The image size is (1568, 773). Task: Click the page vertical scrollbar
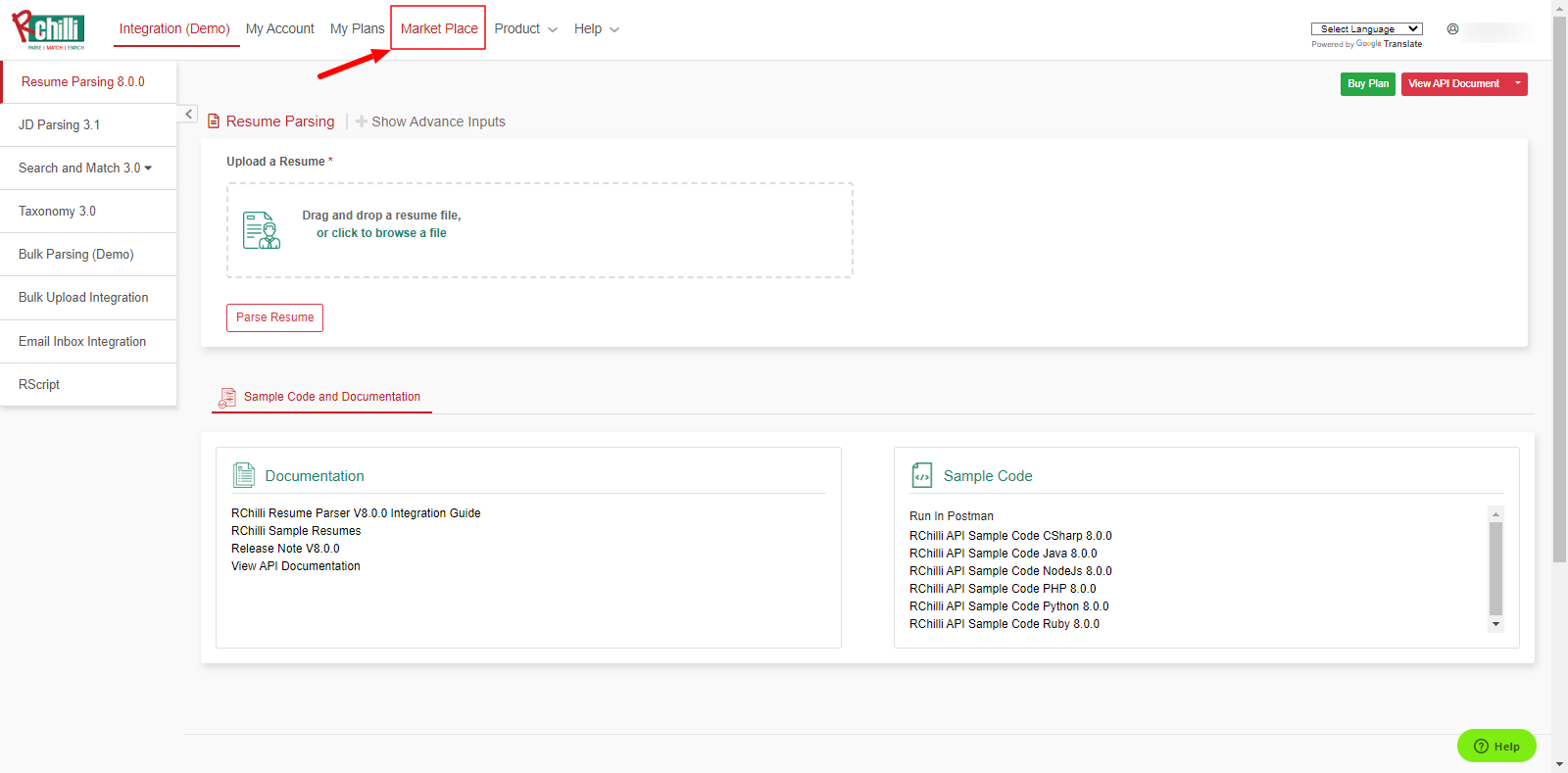1559,289
